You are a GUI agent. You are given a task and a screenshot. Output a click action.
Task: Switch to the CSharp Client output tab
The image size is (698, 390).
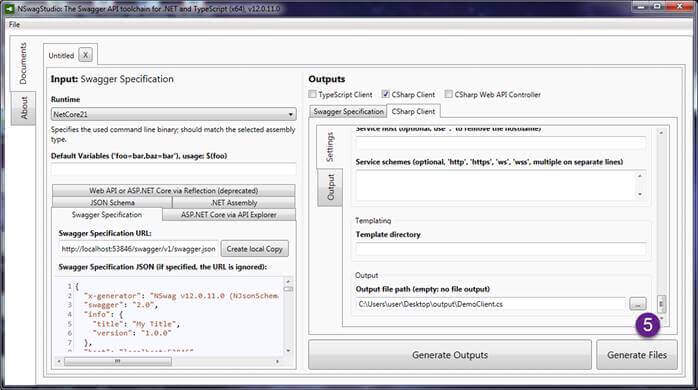[413, 111]
